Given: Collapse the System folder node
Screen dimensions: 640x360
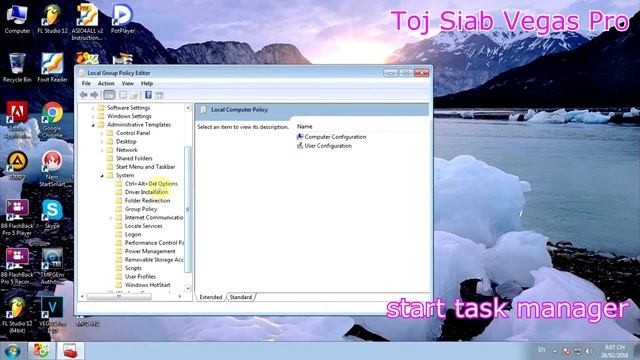Looking at the screenshot, I should tap(102, 176).
